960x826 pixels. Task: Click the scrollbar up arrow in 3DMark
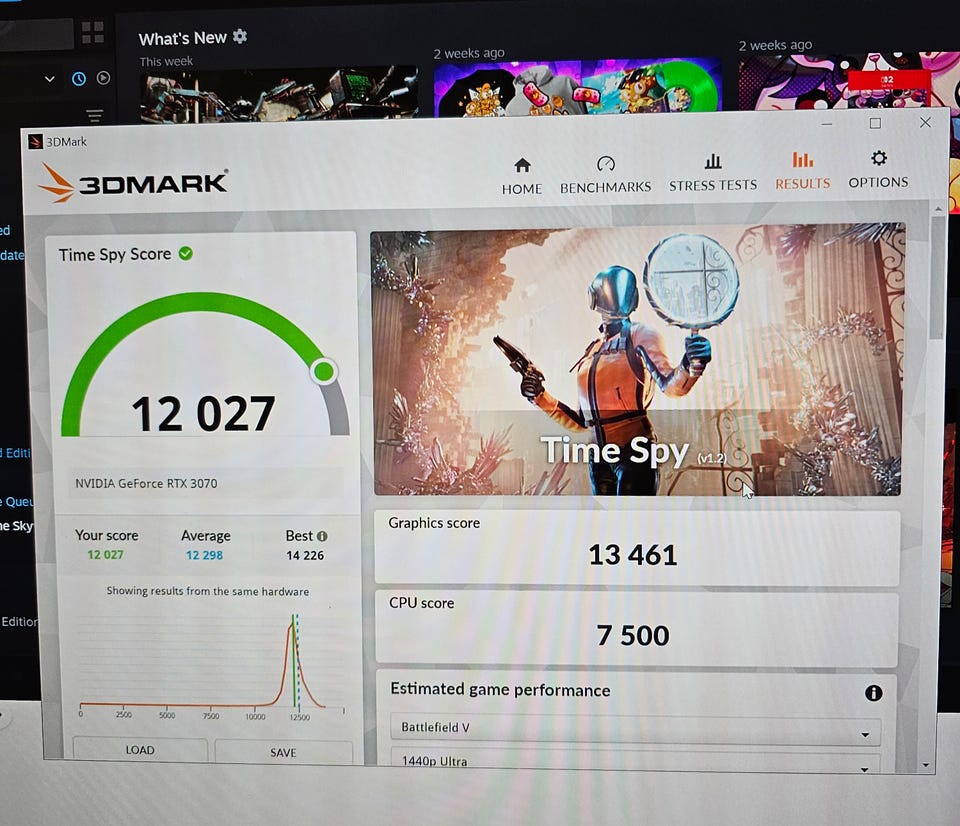pos(938,209)
